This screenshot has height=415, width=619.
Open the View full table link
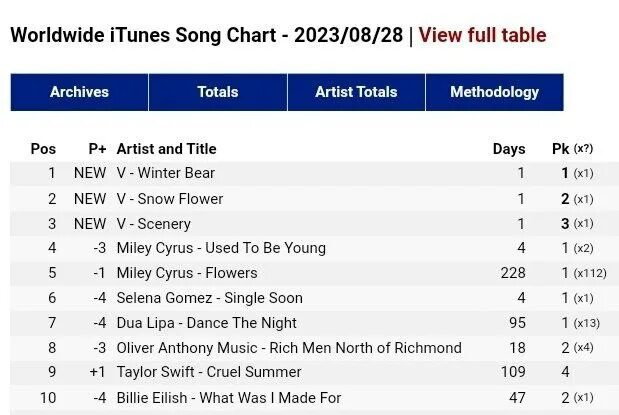coord(482,35)
